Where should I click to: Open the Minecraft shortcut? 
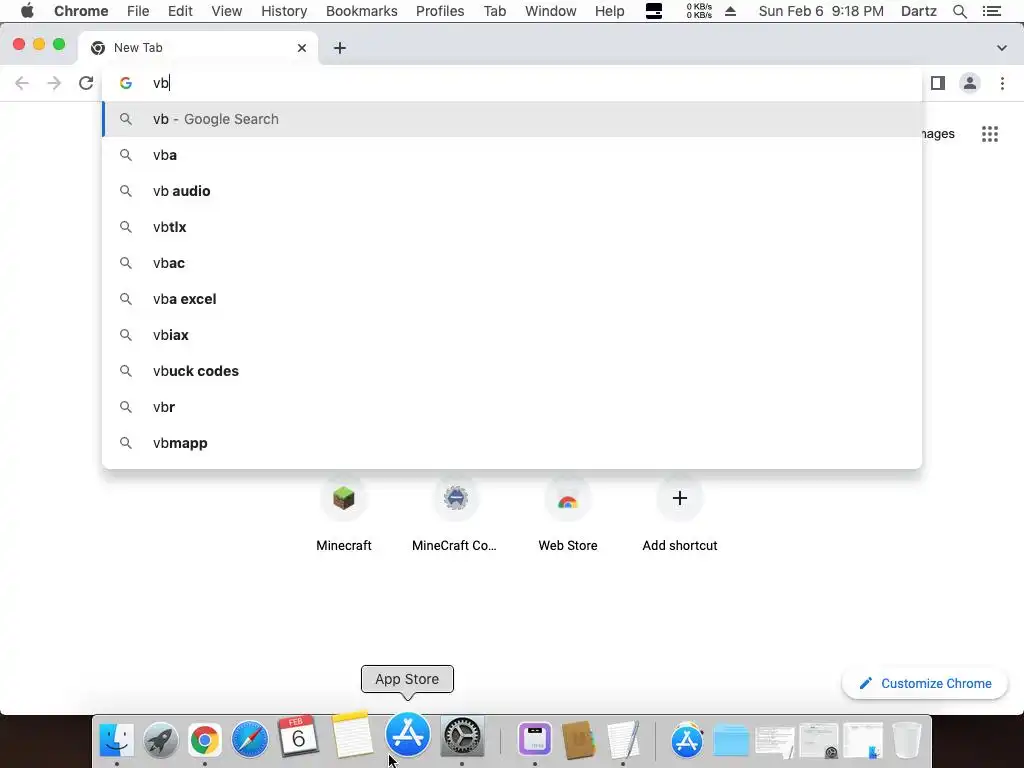click(344, 513)
